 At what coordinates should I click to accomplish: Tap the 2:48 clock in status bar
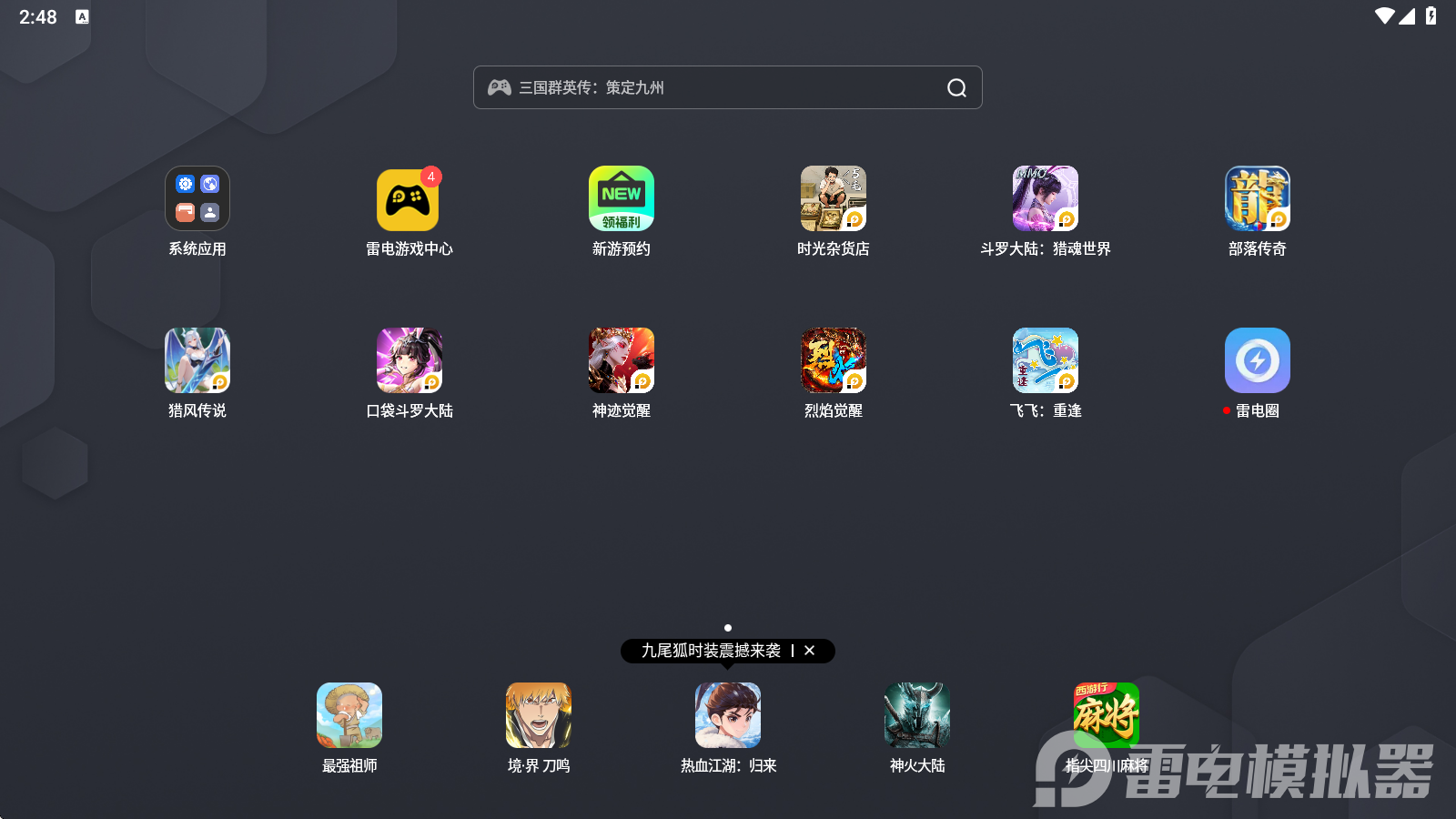(38, 17)
